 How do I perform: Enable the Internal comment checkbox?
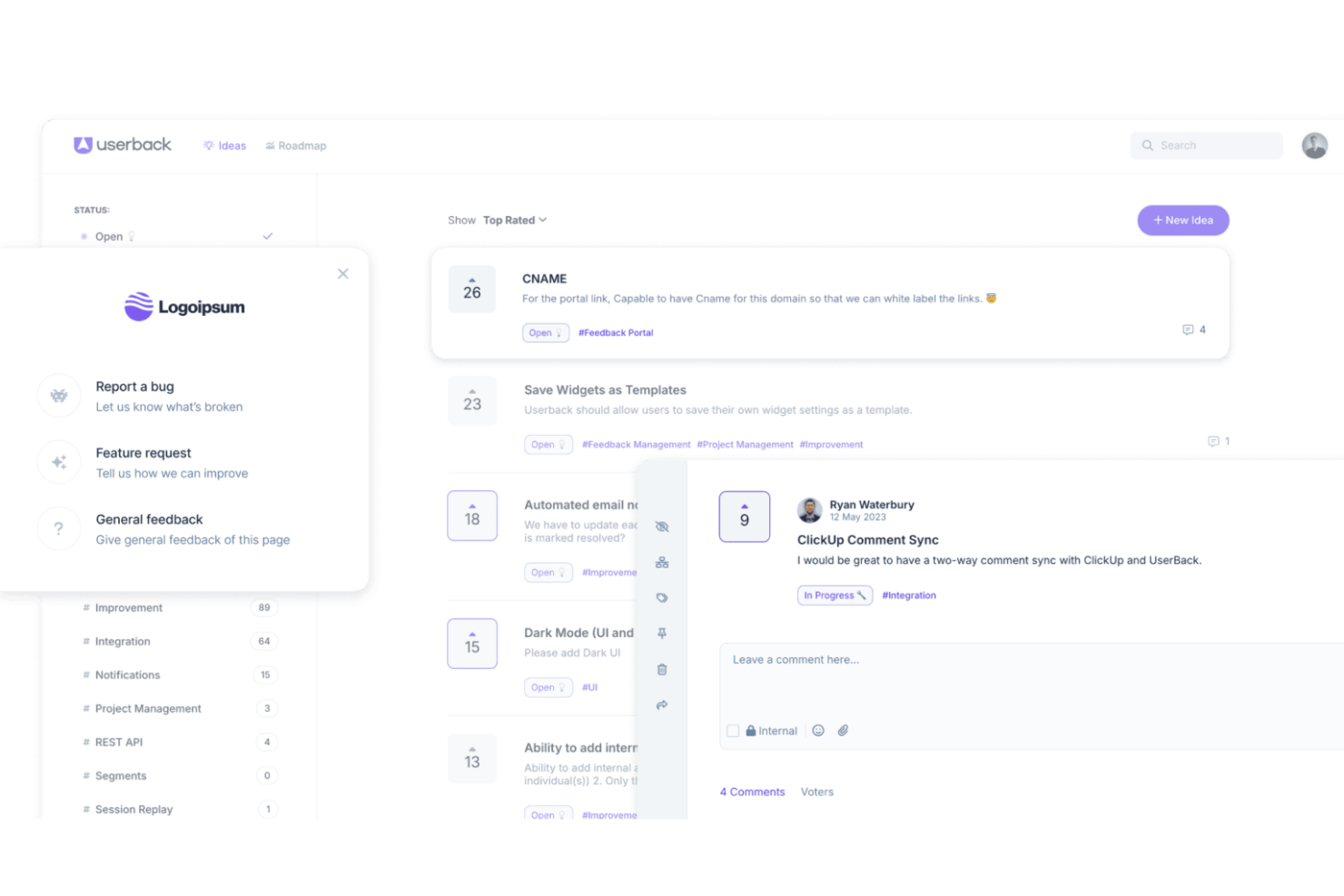[x=733, y=731]
